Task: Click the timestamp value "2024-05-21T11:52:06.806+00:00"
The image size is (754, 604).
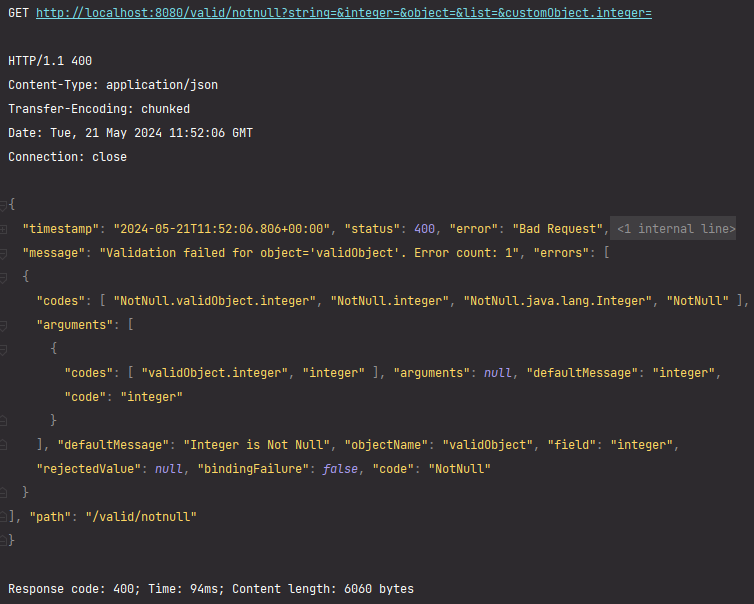Action: 222,229
